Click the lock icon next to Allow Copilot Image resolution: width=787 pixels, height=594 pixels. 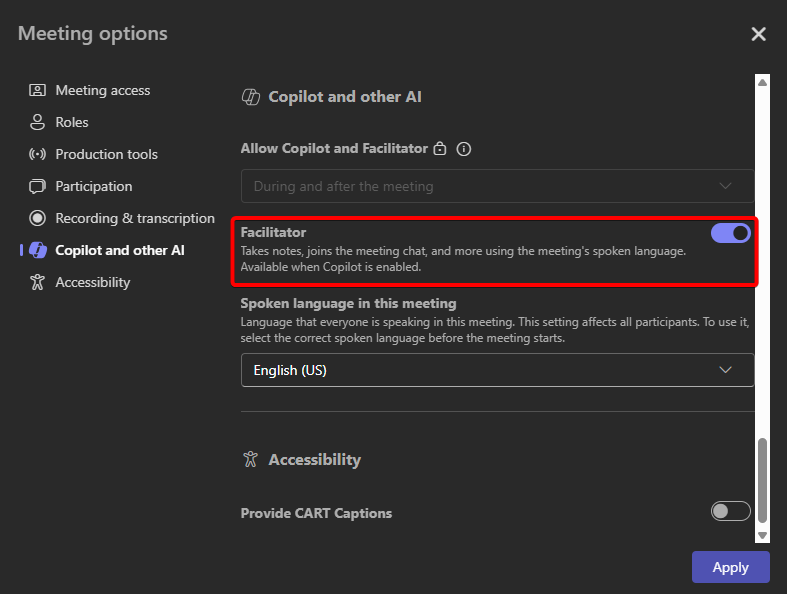point(440,149)
